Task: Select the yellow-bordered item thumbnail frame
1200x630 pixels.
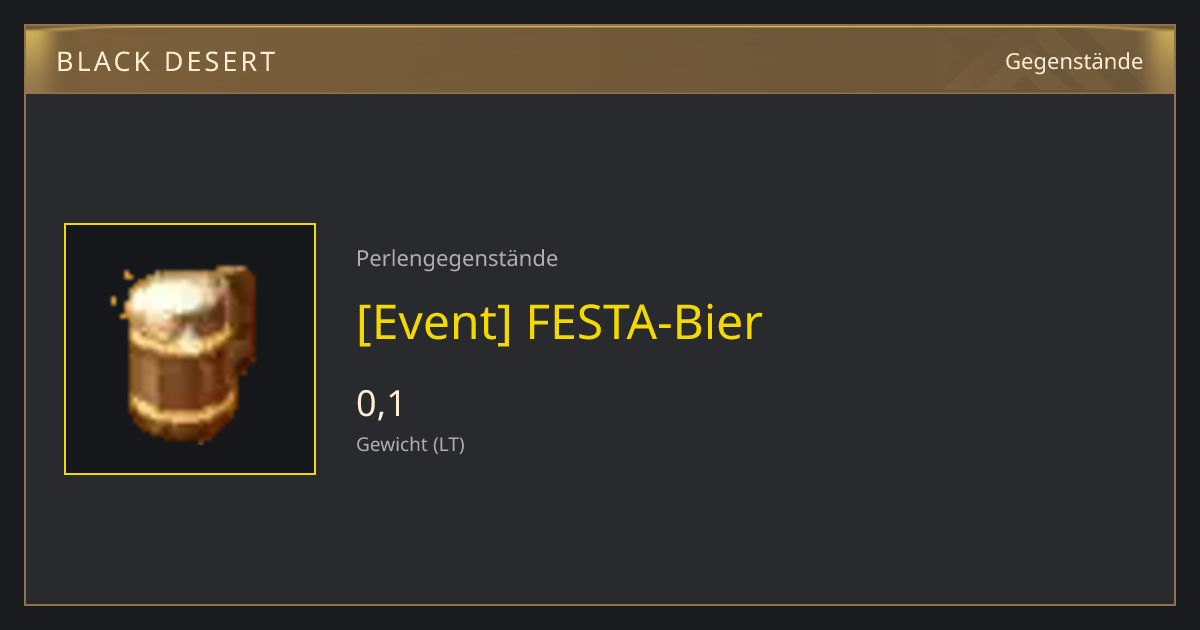Action: pos(190,349)
